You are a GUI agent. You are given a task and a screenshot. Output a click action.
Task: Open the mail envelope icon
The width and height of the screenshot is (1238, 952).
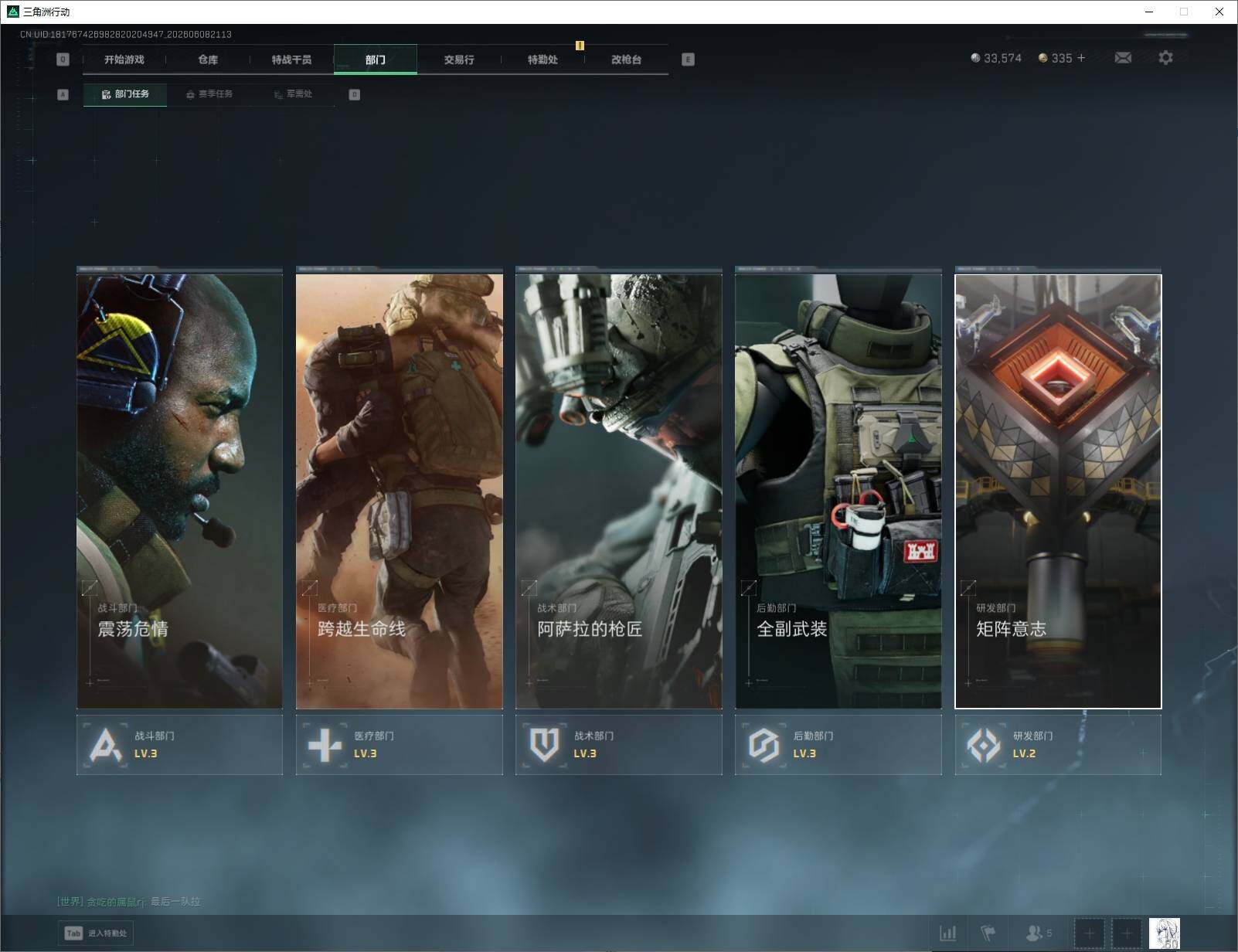tap(1123, 58)
